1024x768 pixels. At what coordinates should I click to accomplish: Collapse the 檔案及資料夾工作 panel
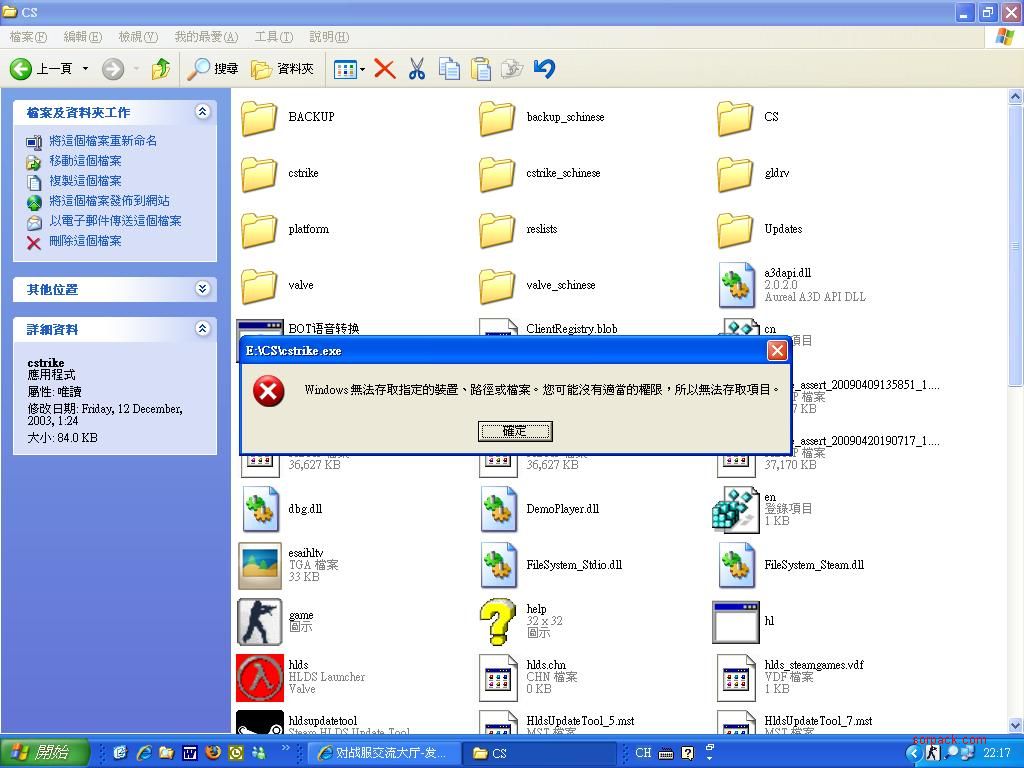(202, 112)
